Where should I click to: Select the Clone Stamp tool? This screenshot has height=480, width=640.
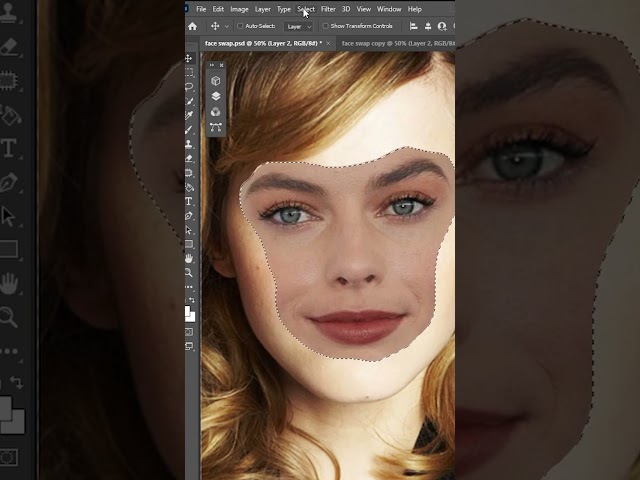click(x=189, y=144)
